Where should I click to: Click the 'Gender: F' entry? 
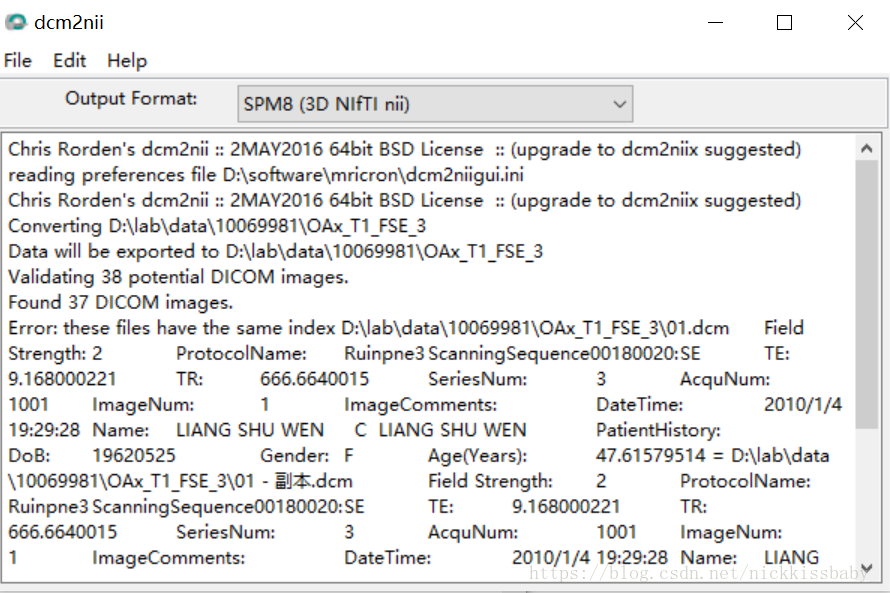(x=307, y=456)
